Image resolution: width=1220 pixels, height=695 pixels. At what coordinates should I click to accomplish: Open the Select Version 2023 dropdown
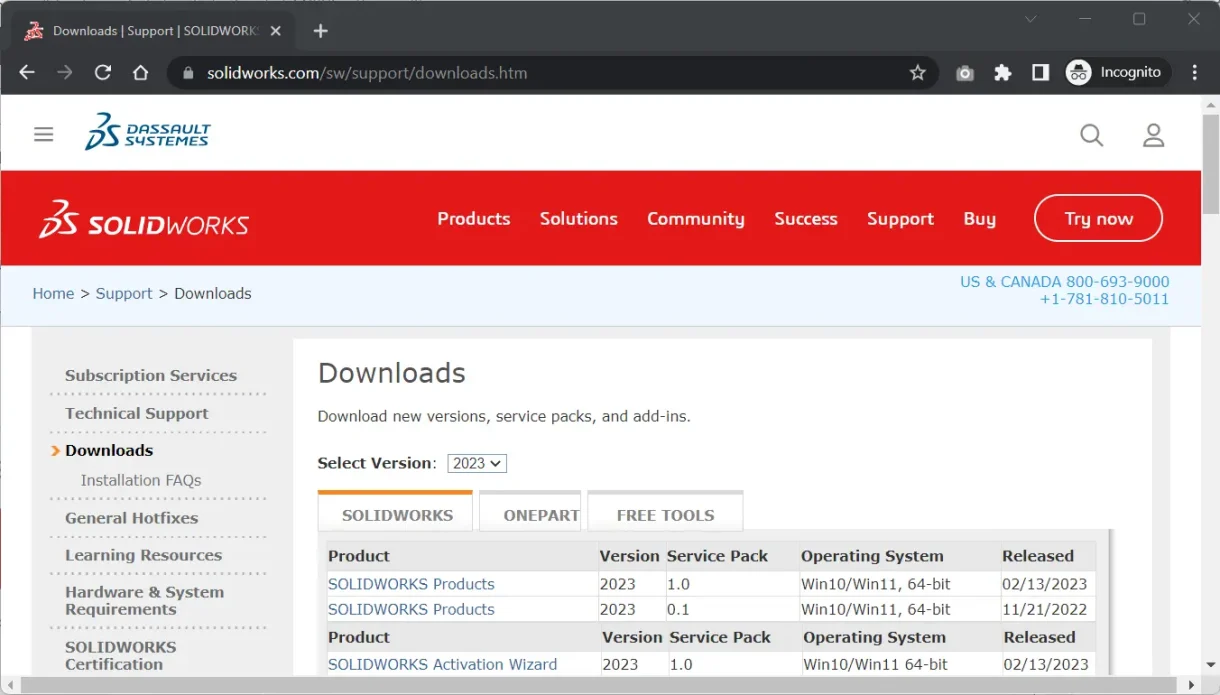(477, 463)
